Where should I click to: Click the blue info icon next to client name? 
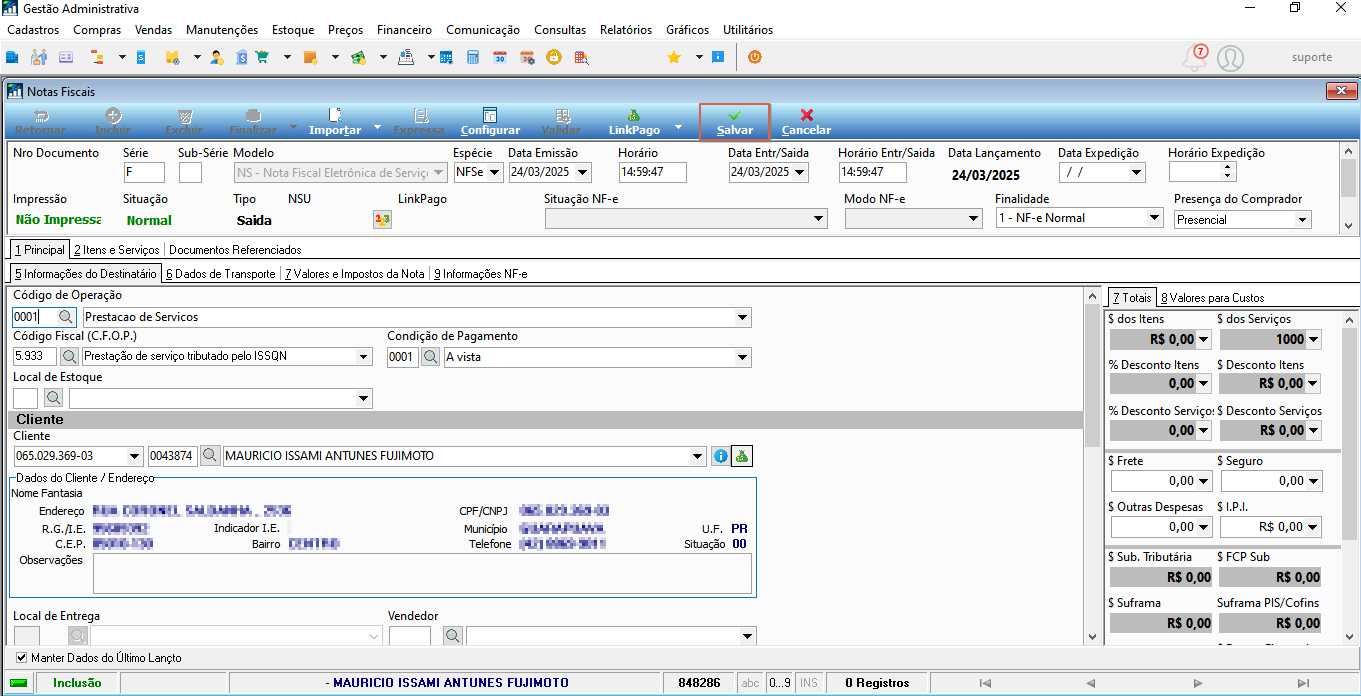pos(721,456)
